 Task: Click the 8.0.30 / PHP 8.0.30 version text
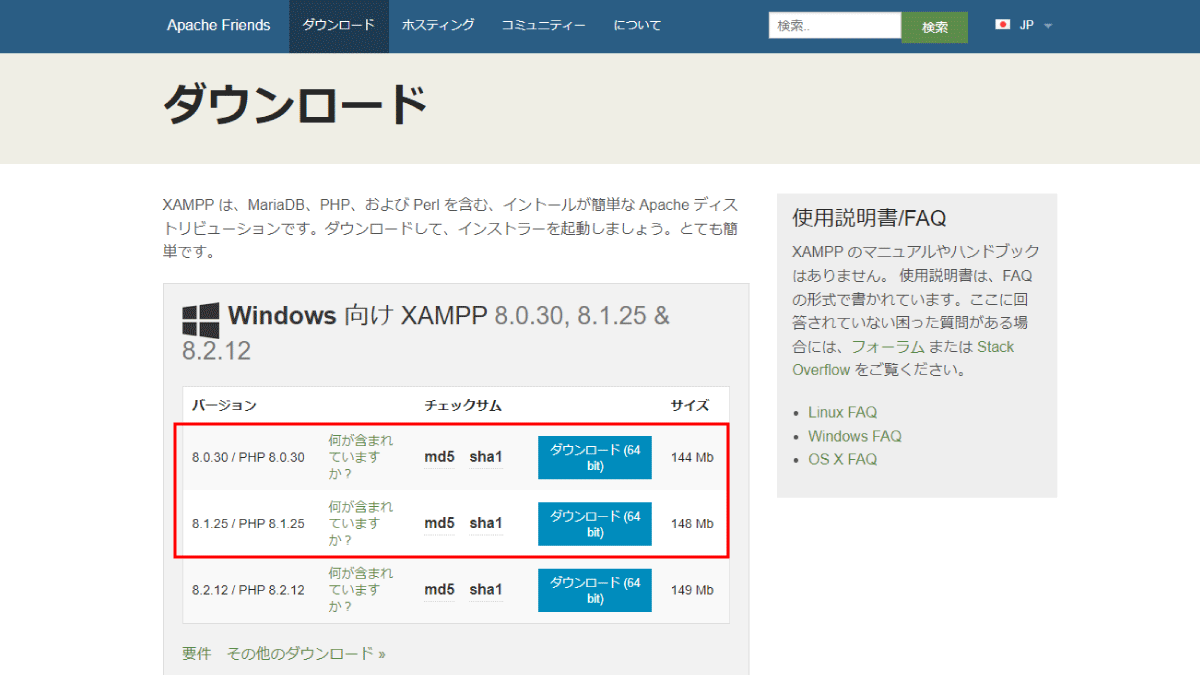(248, 458)
